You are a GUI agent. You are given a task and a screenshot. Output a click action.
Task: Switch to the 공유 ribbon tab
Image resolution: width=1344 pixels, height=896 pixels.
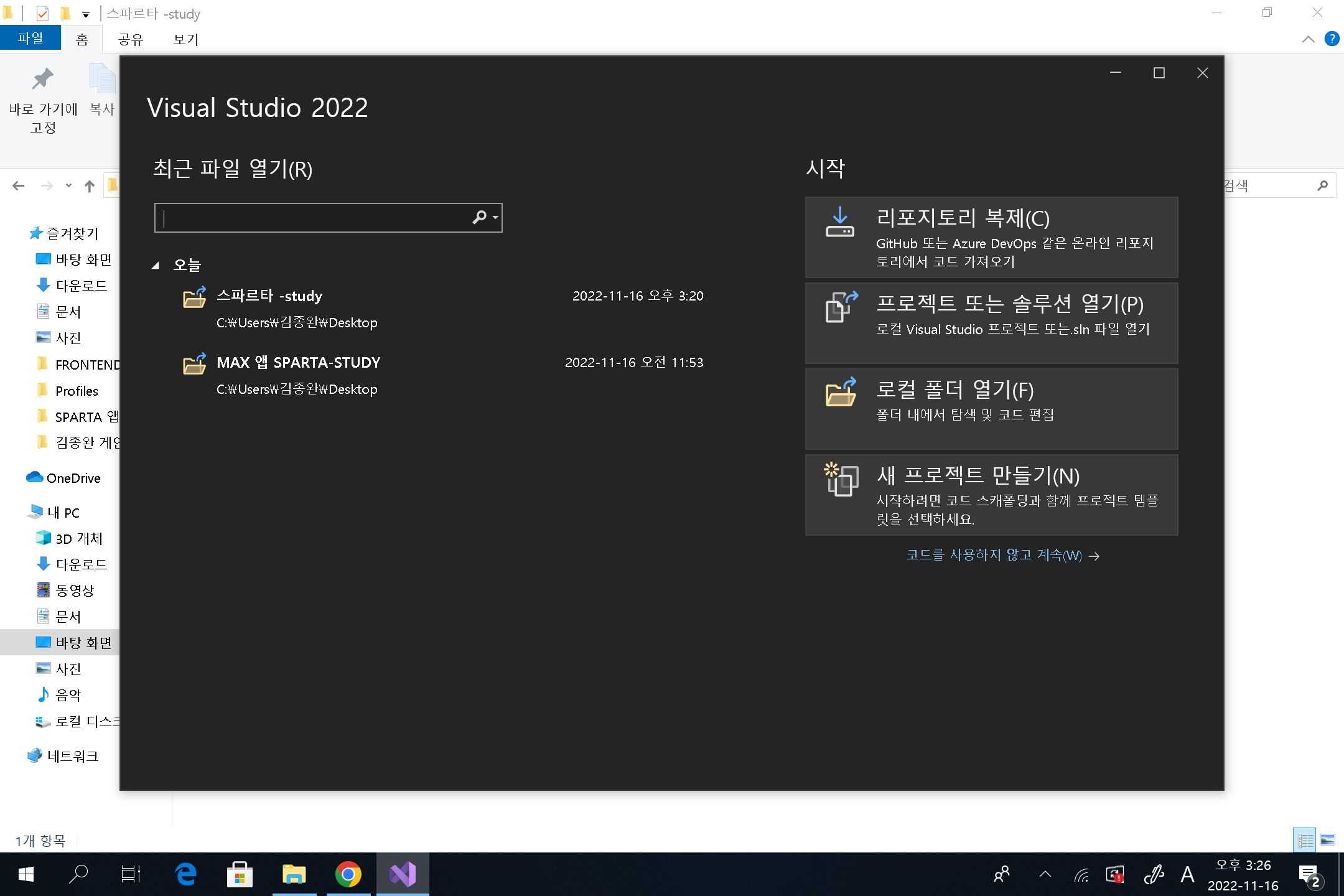click(x=131, y=39)
